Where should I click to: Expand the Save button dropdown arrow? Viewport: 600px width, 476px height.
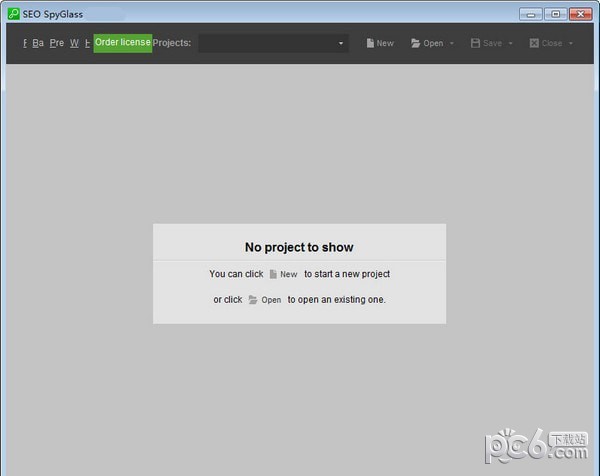(x=510, y=43)
